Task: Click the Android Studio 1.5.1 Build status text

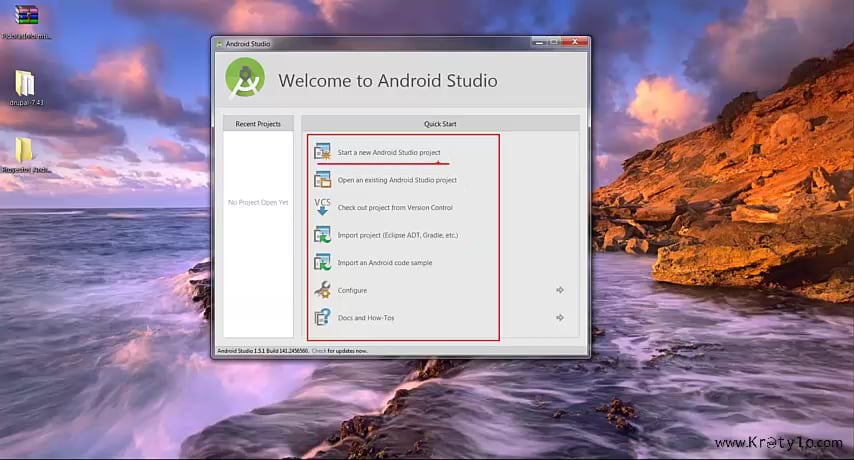Action: 263,351
